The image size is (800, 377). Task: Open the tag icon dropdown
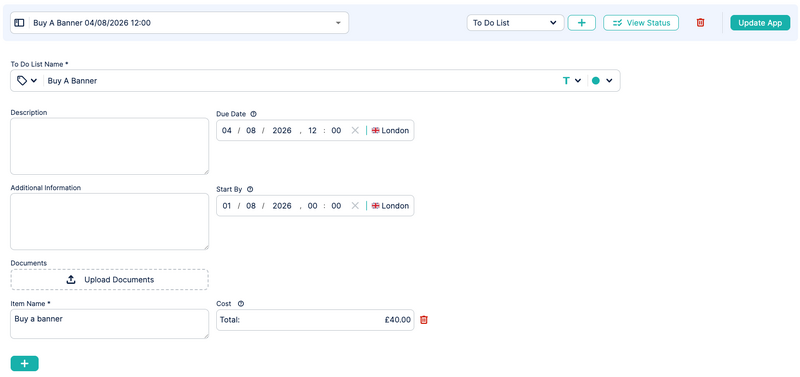coord(27,81)
